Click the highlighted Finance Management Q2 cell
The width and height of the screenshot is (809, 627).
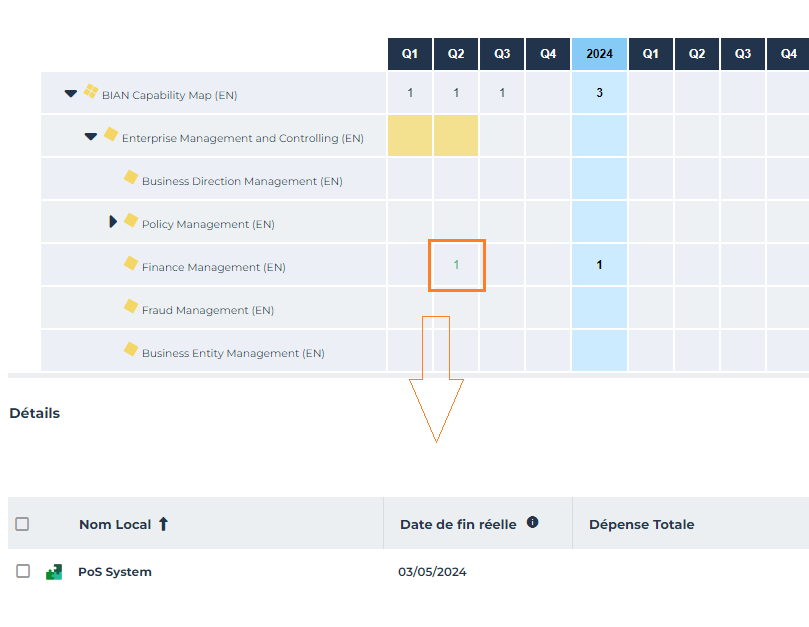coord(456,265)
